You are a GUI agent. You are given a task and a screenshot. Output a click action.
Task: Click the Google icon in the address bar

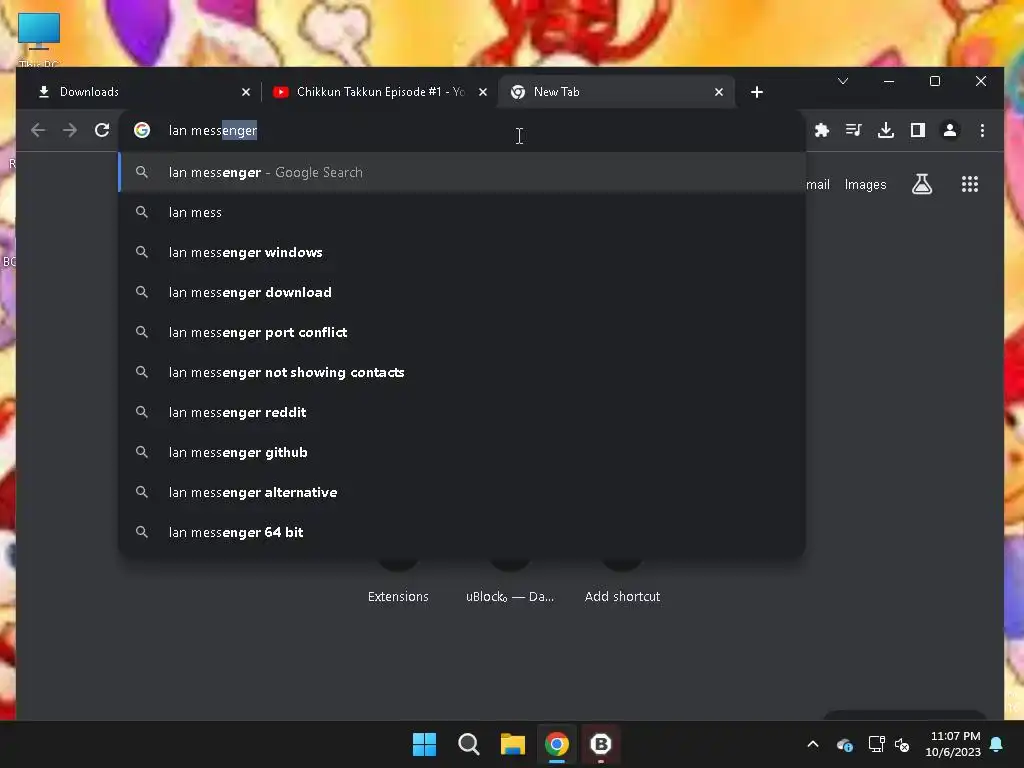(x=142, y=130)
